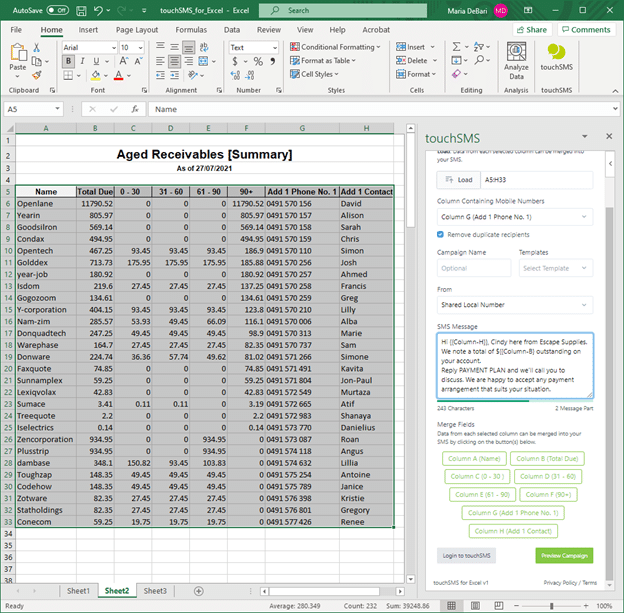
Task: Switch to Sheet3 tab
Action: coord(155,591)
